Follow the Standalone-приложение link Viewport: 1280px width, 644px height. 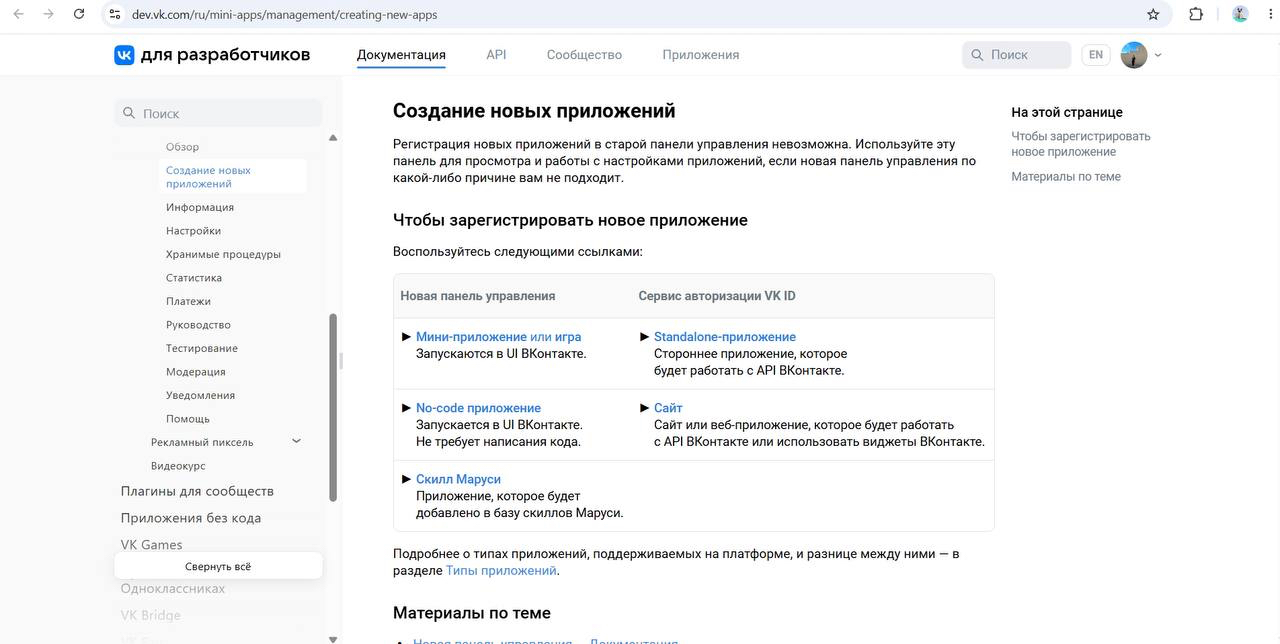coord(725,337)
